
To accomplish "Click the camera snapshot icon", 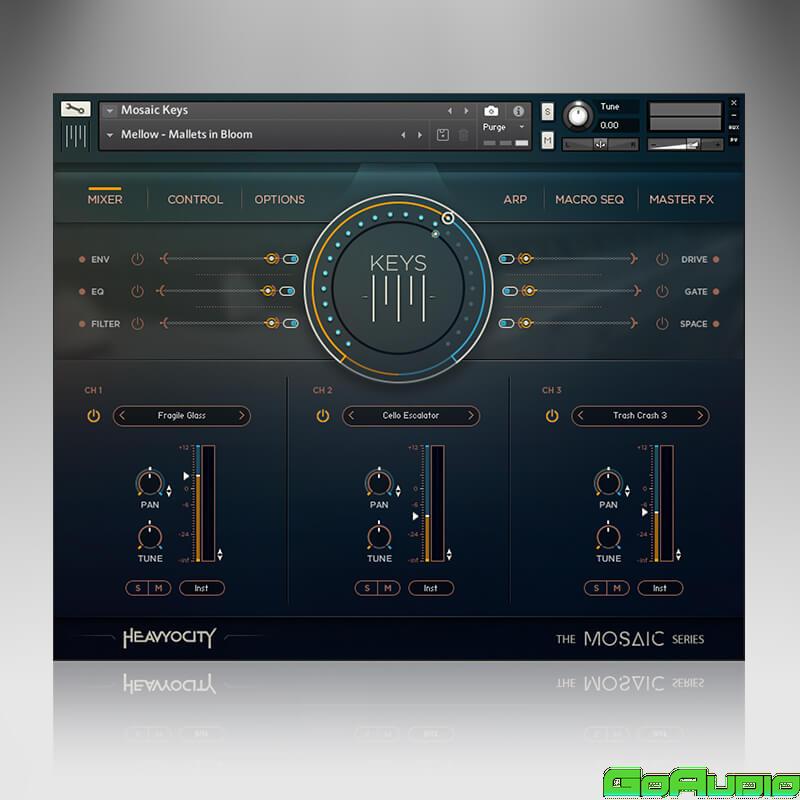I will [x=491, y=111].
